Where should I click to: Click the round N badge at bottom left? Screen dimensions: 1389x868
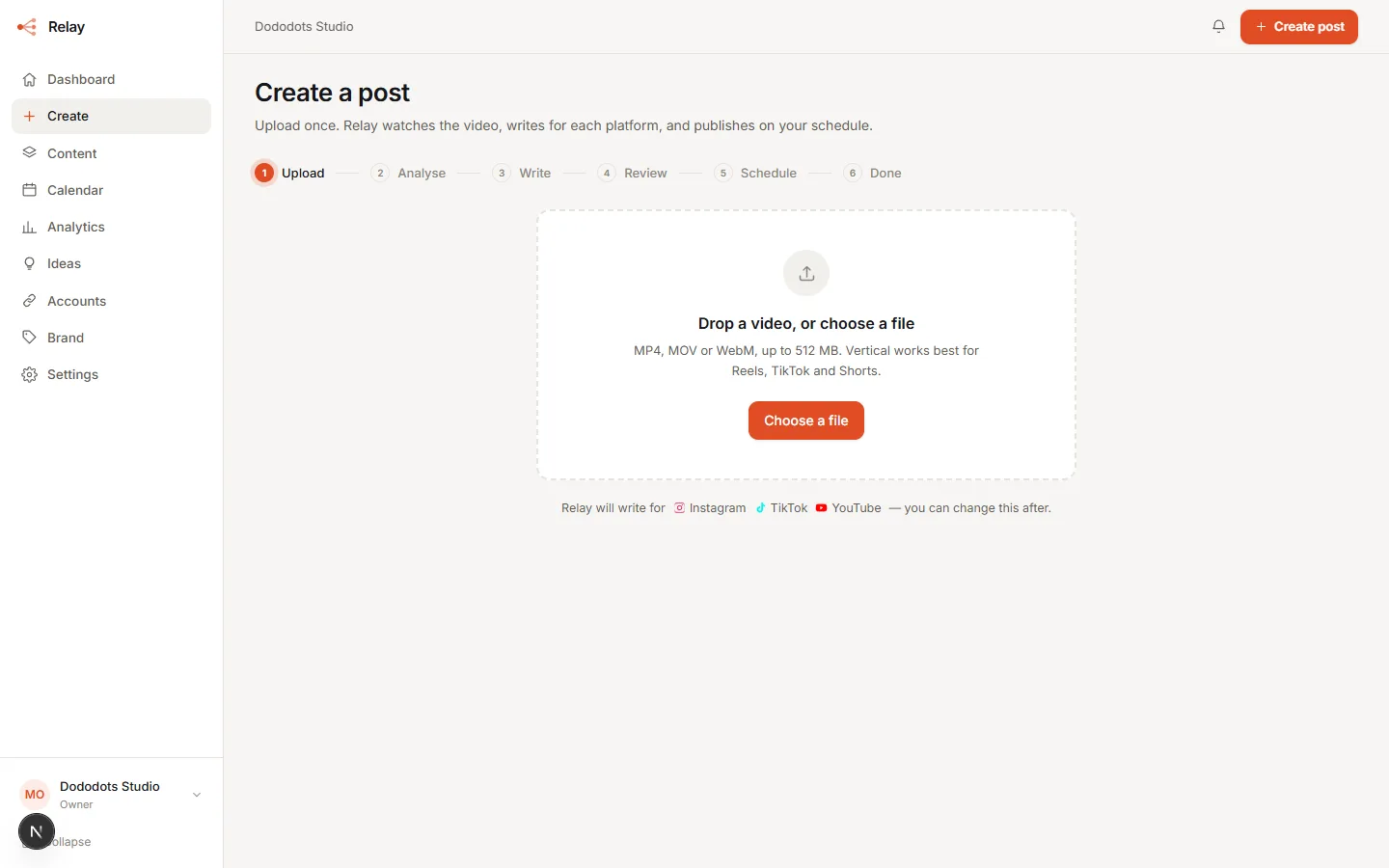[37, 831]
